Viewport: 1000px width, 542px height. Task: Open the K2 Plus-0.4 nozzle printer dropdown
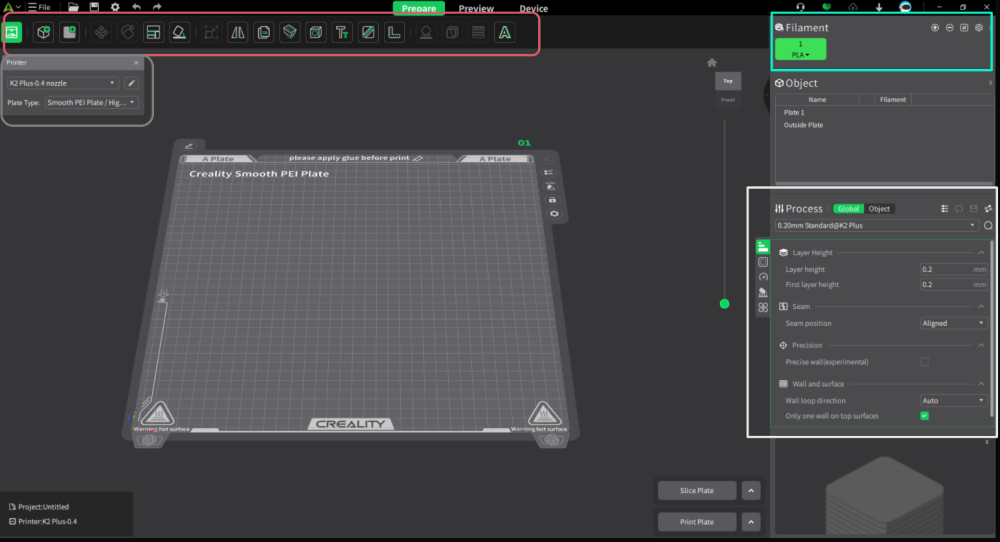[x=62, y=83]
